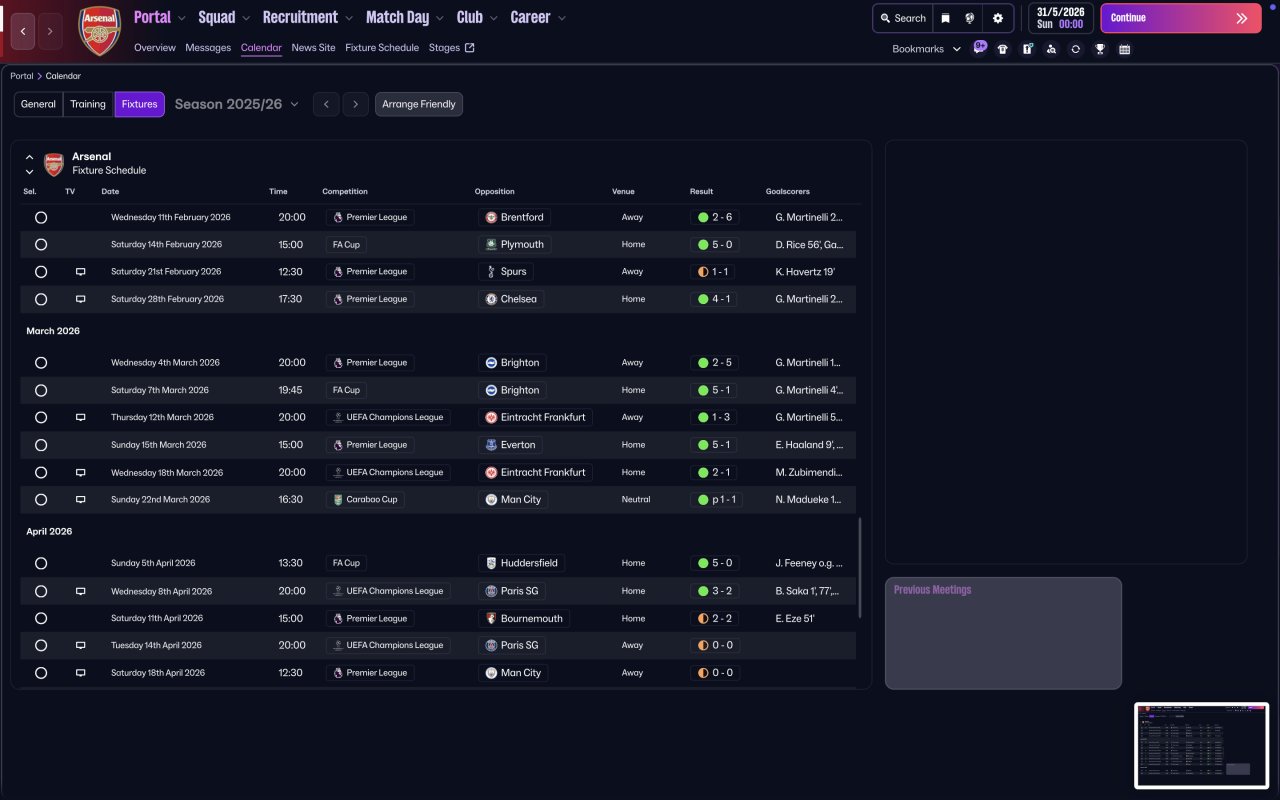Viewport: 1280px width, 800px height.
Task: Open the Brentford opposition link
Action: (514, 217)
